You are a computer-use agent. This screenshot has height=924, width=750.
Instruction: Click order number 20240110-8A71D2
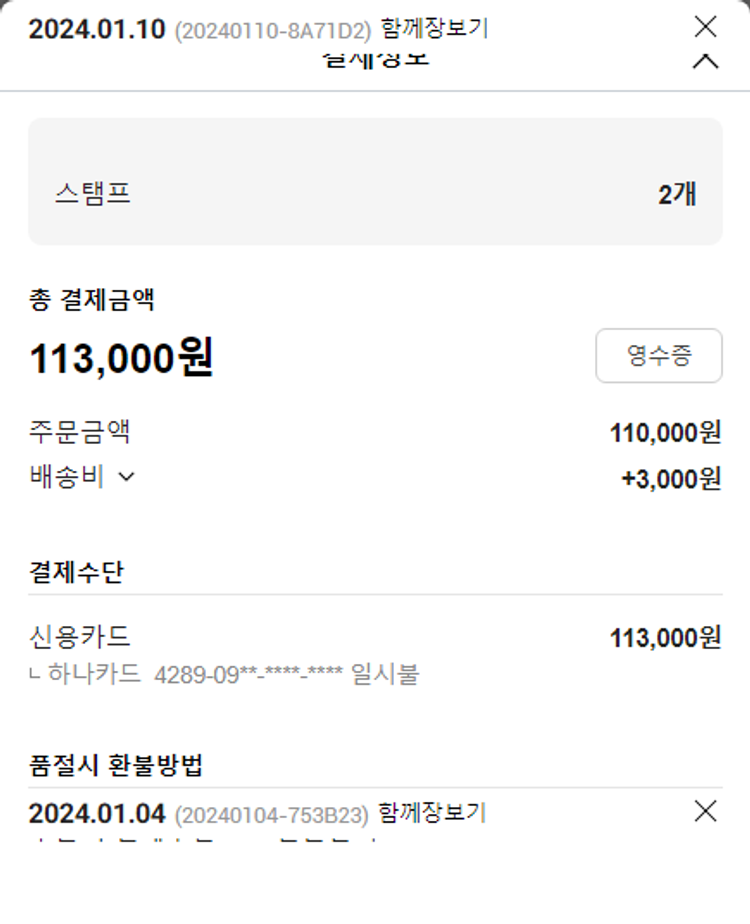(272, 30)
